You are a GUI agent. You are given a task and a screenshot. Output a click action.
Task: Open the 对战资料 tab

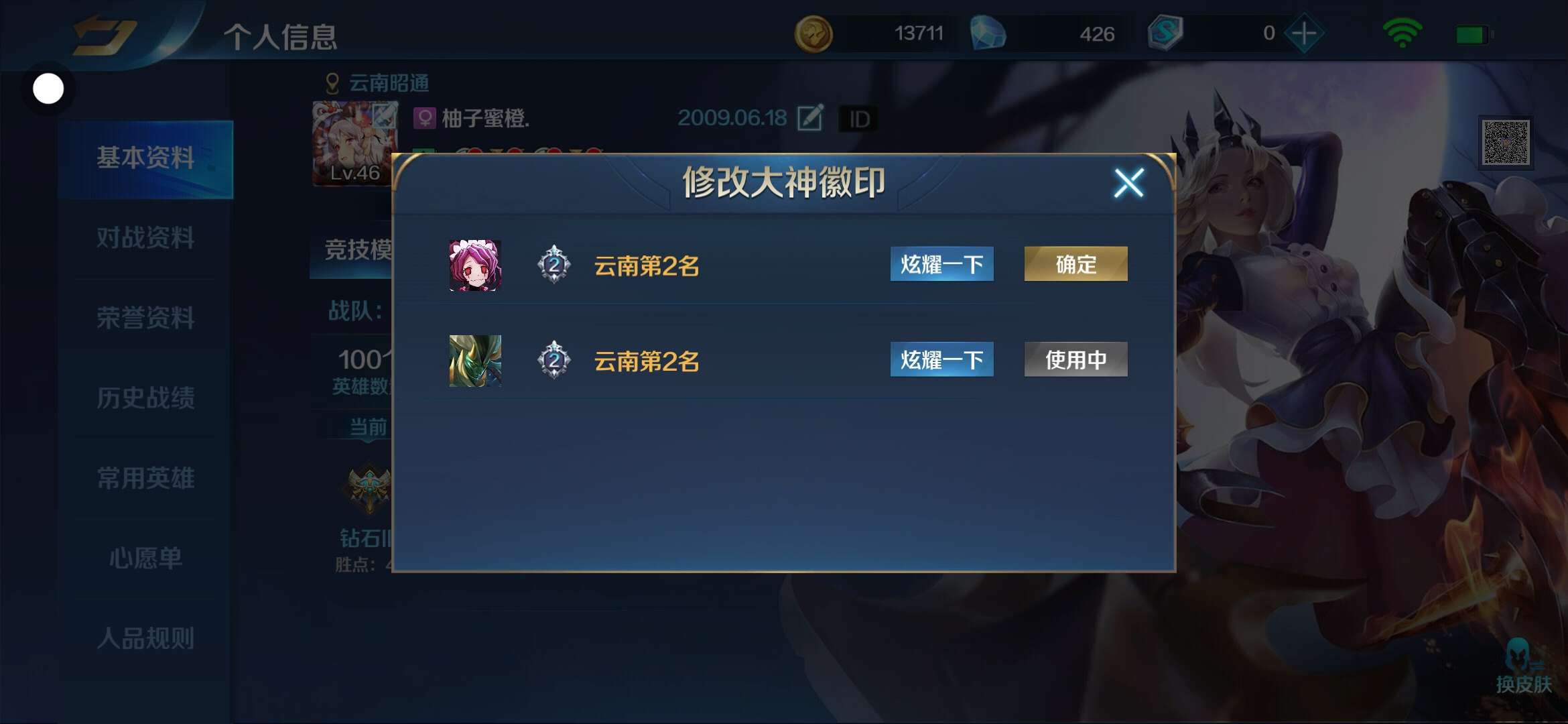pos(145,237)
